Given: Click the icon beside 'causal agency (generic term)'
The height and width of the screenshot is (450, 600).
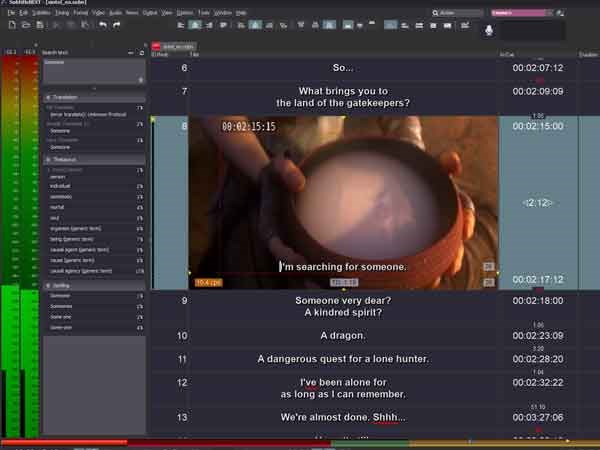Looking at the screenshot, I should pyautogui.click(x=140, y=271).
